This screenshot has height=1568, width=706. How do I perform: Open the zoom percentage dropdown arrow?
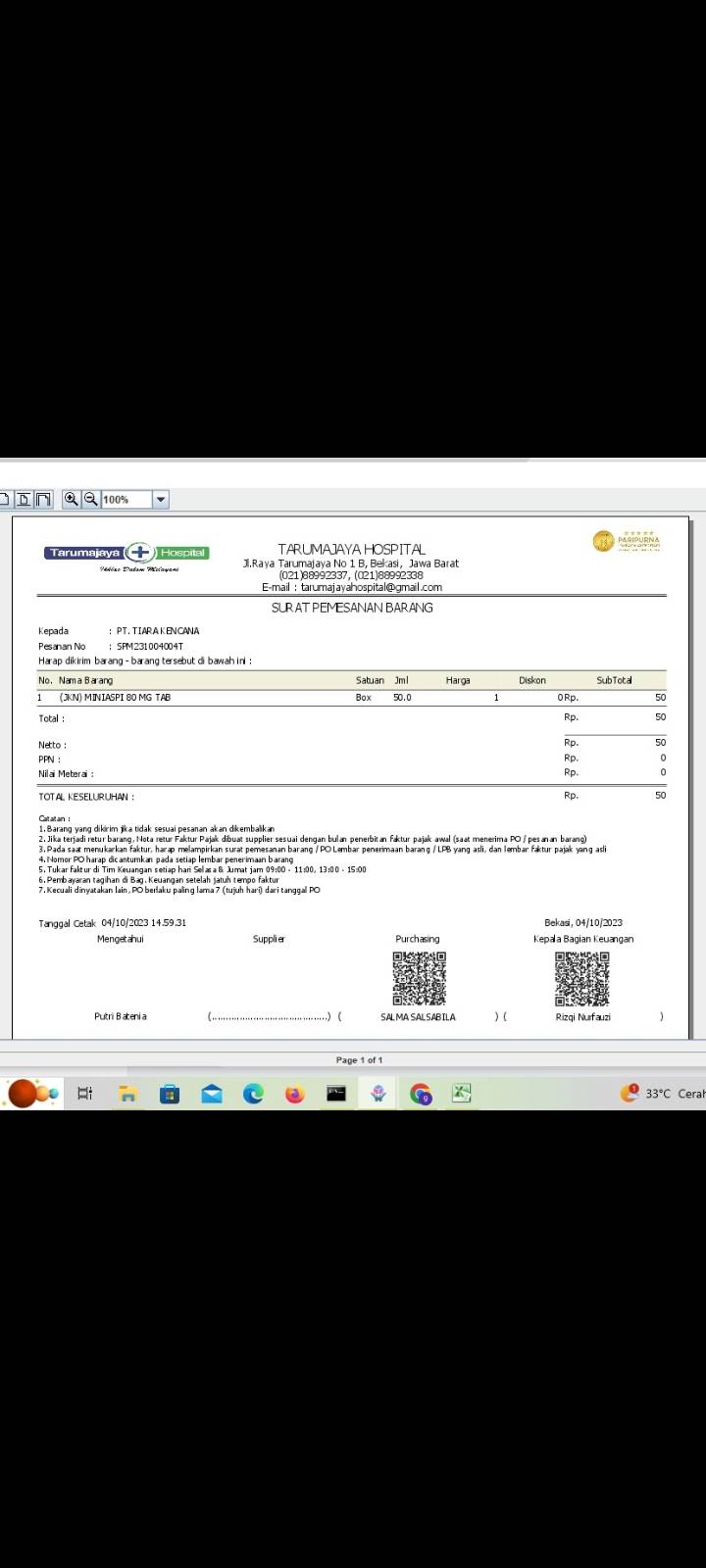coord(161,500)
